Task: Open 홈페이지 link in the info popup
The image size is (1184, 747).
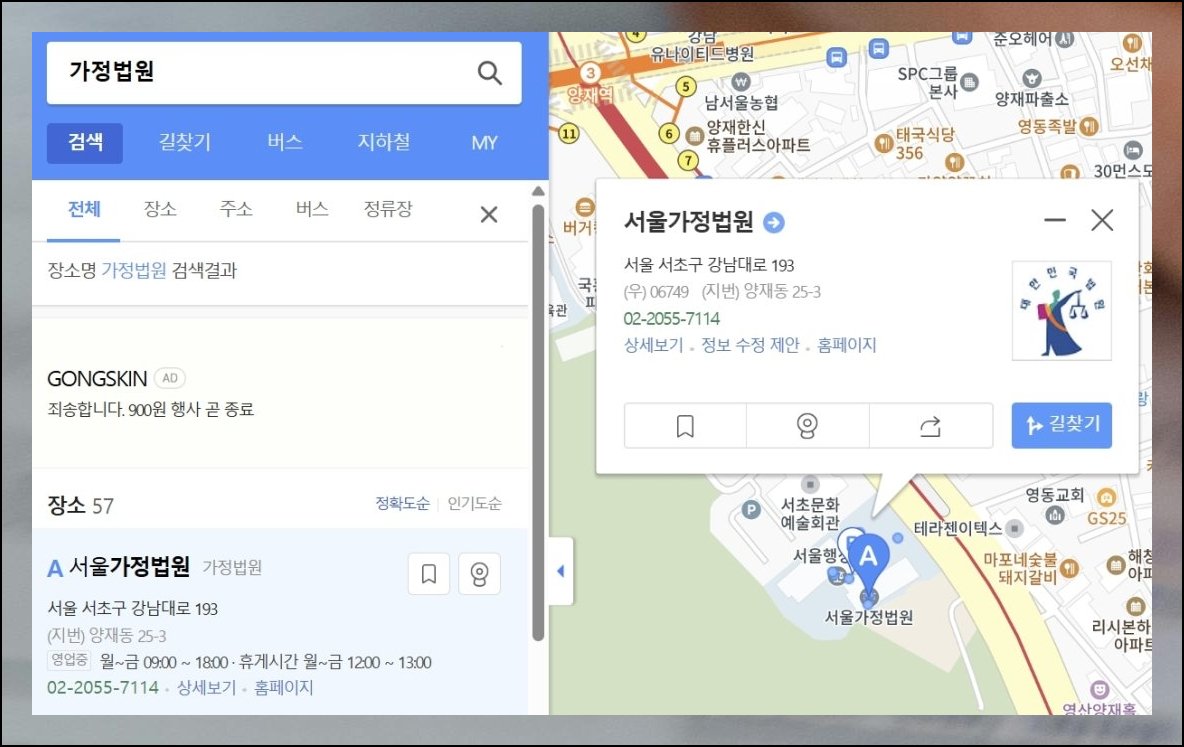Action: pyautogui.click(x=846, y=345)
